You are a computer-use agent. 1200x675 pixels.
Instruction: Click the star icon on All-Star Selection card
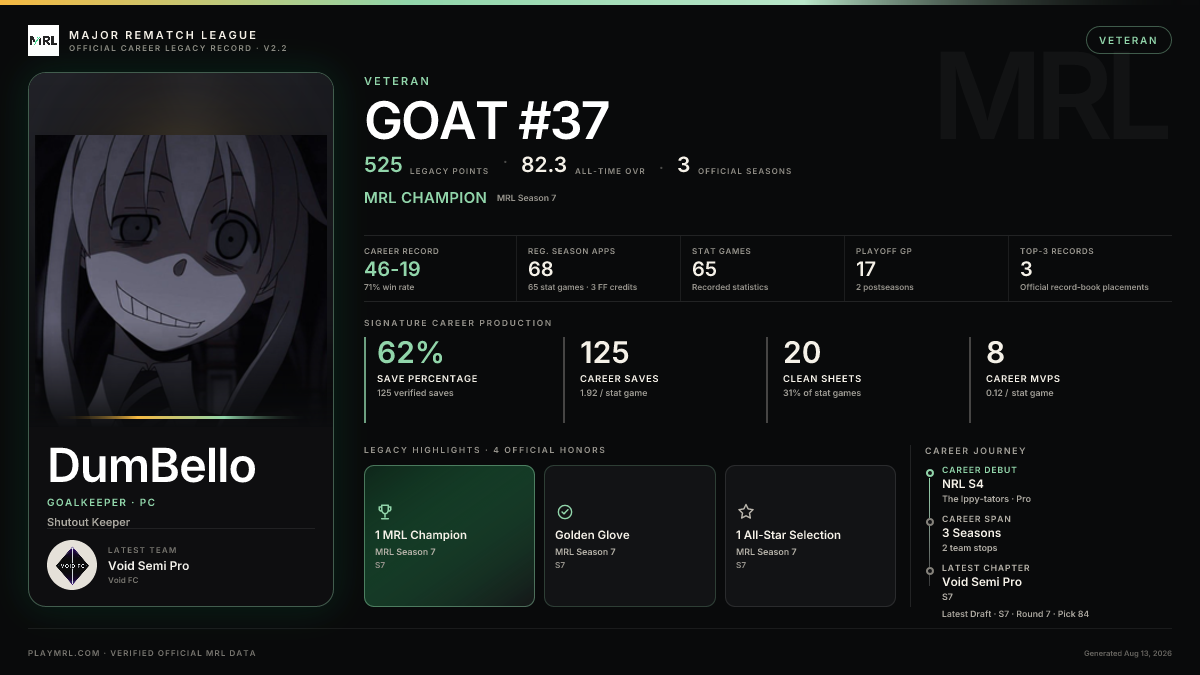coord(745,512)
